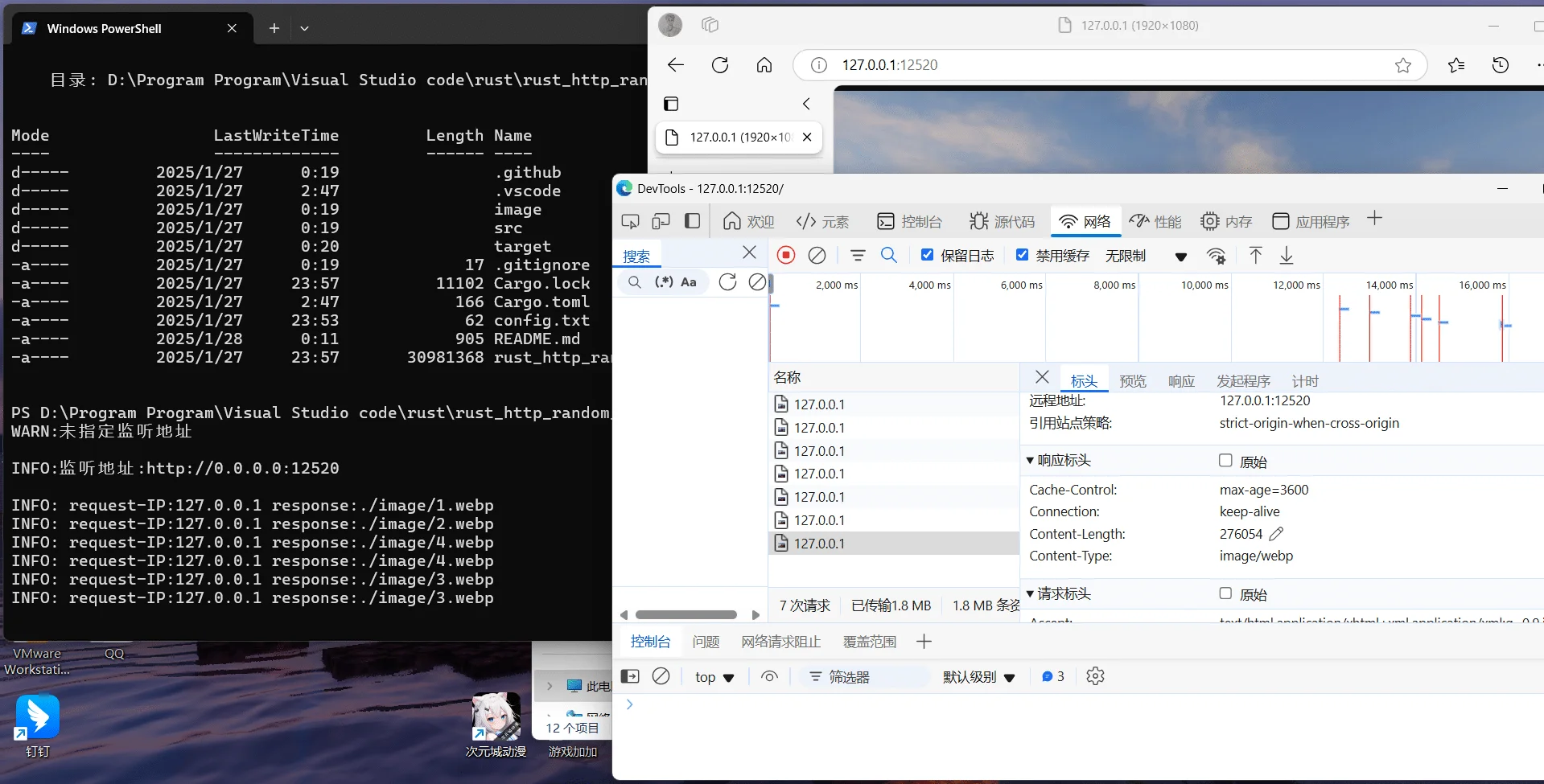Toggle device emulation icon in DevTools
This screenshot has width=1544, height=784.
[661, 221]
